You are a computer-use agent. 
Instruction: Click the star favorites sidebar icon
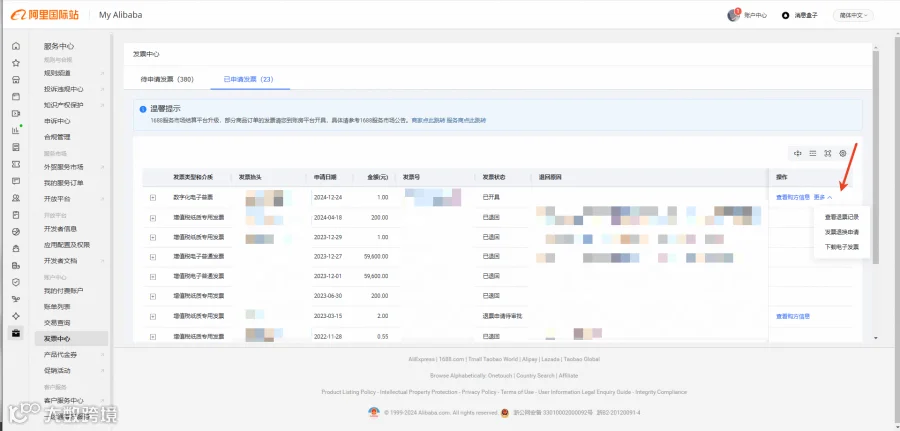pos(16,63)
